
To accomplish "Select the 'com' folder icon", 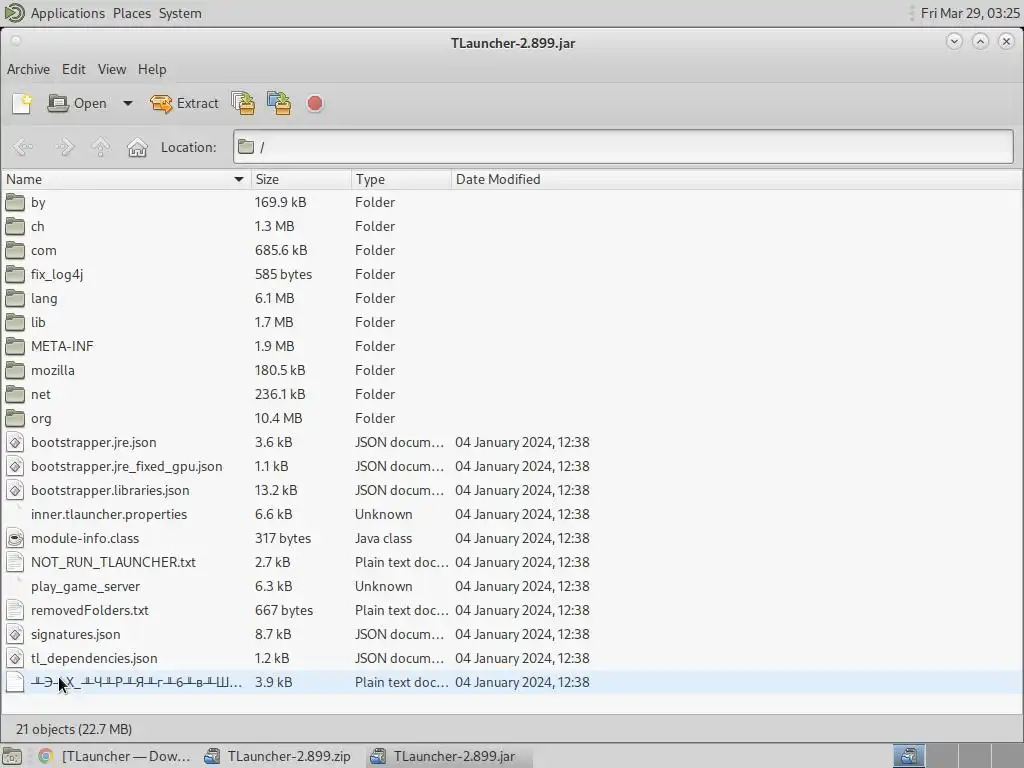I will tap(15, 250).
